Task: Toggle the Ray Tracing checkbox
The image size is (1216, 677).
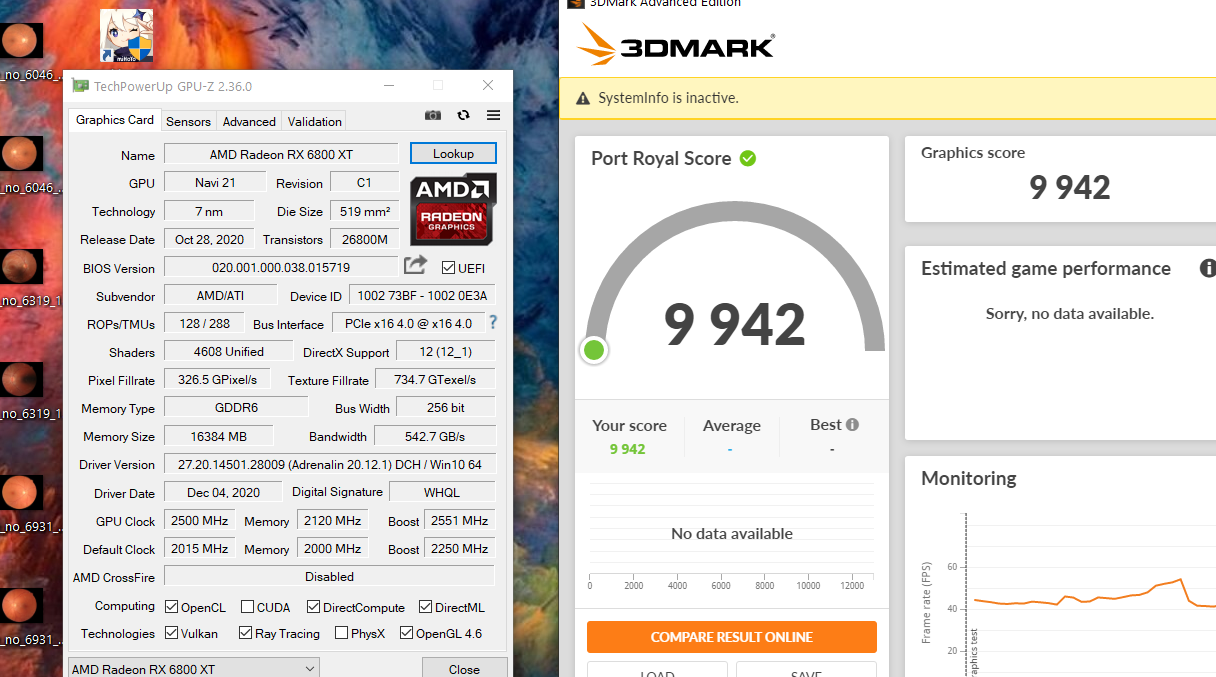Action: click(x=245, y=633)
